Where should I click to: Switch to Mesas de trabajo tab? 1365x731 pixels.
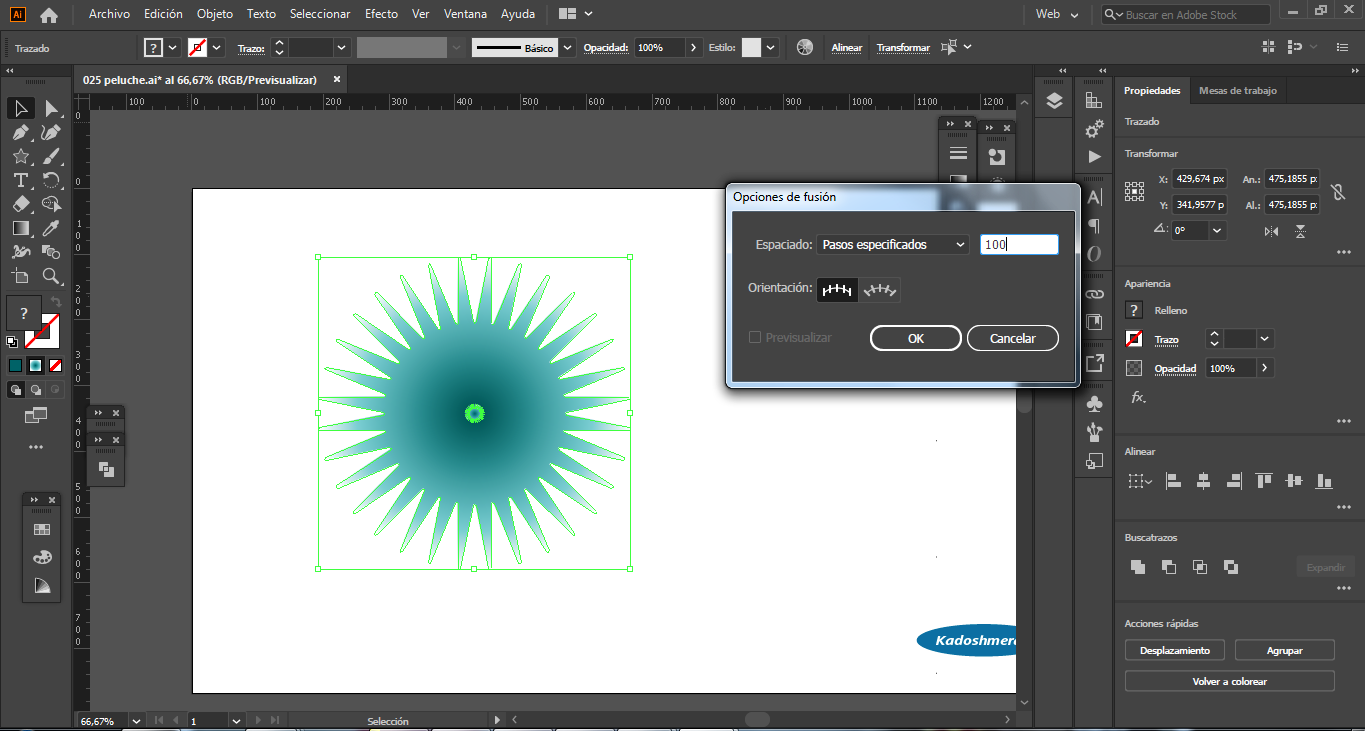[x=1238, y=90]
